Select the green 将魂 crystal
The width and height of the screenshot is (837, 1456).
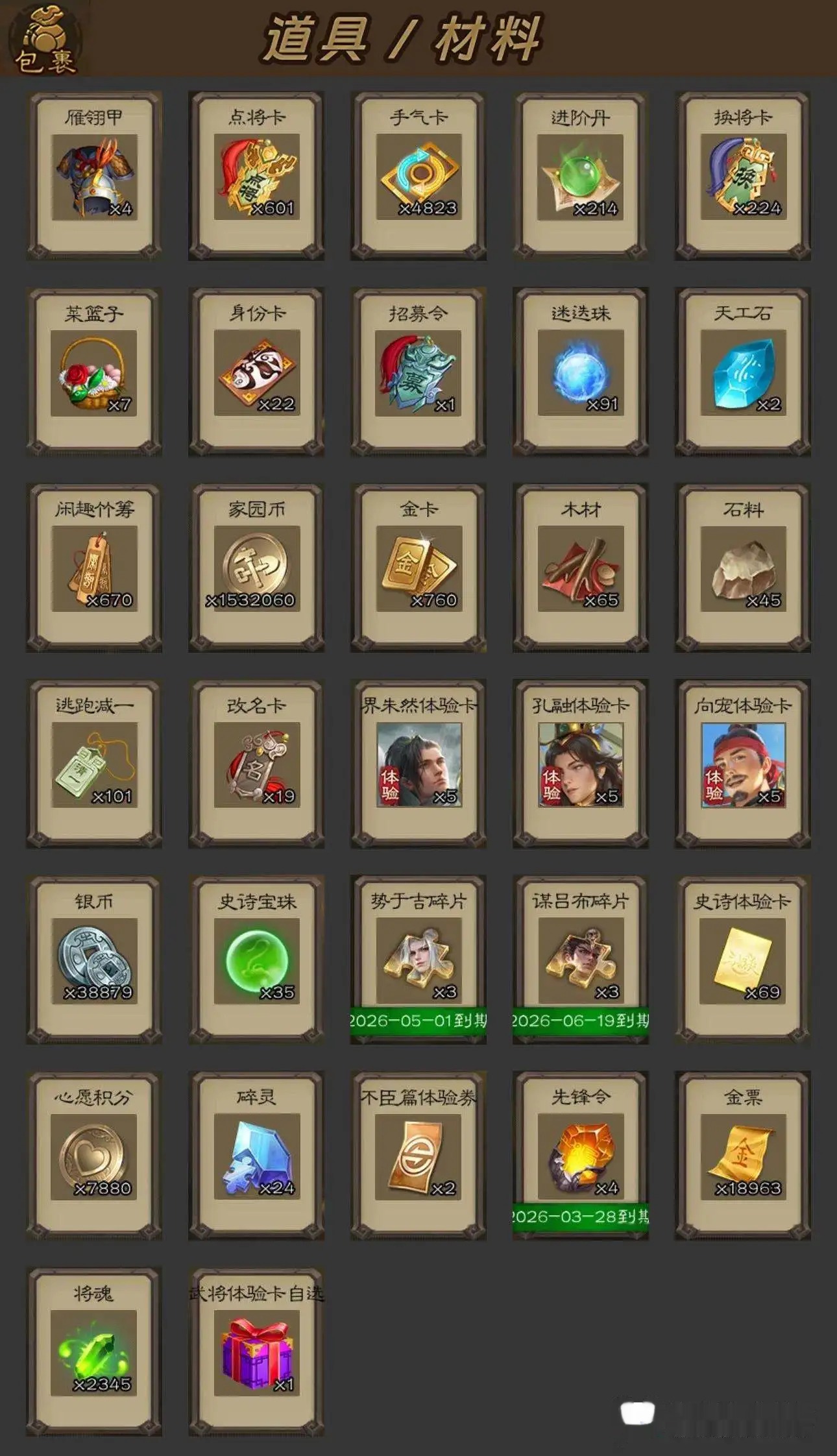coord(94,1352)
